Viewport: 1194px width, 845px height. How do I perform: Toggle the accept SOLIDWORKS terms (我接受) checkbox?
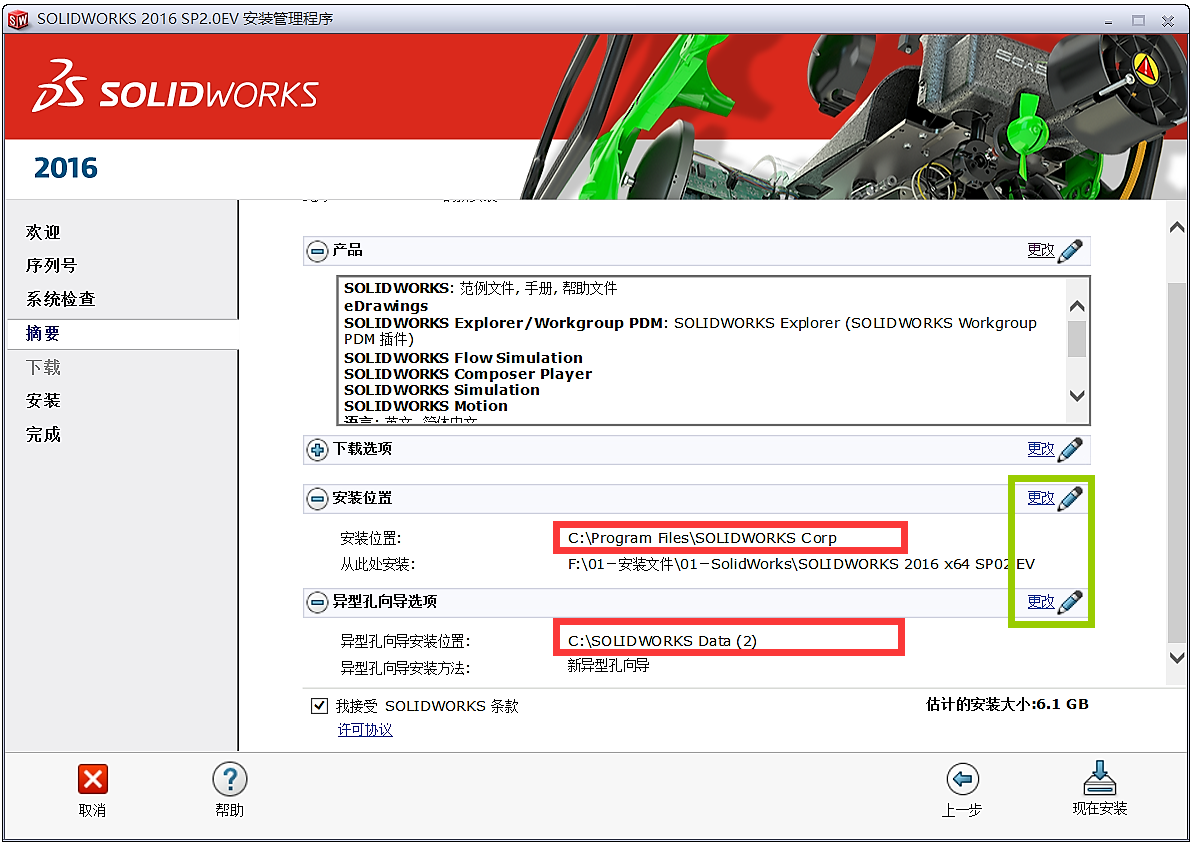pos(319,706)
